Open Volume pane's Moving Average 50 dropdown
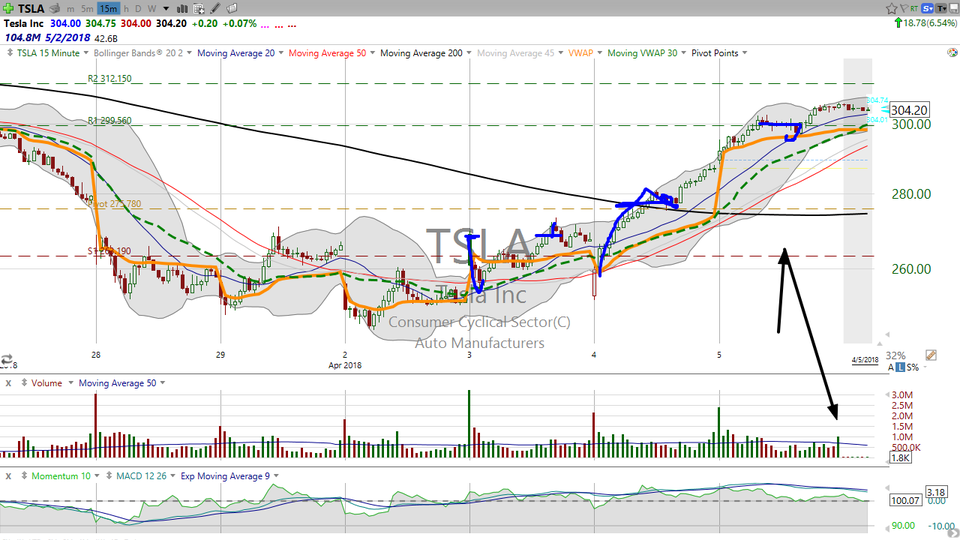This screenshot has width=960, height=540. coord(162,383)
